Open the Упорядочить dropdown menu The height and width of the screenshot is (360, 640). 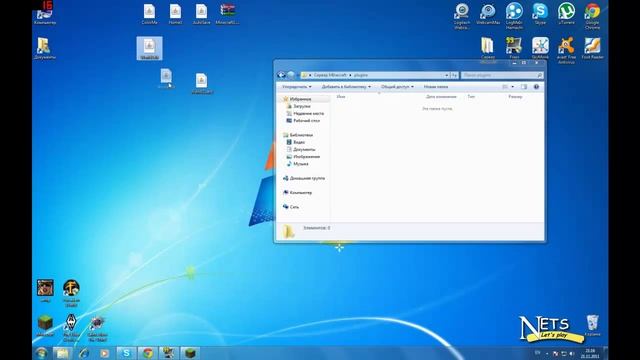point(297,87)
